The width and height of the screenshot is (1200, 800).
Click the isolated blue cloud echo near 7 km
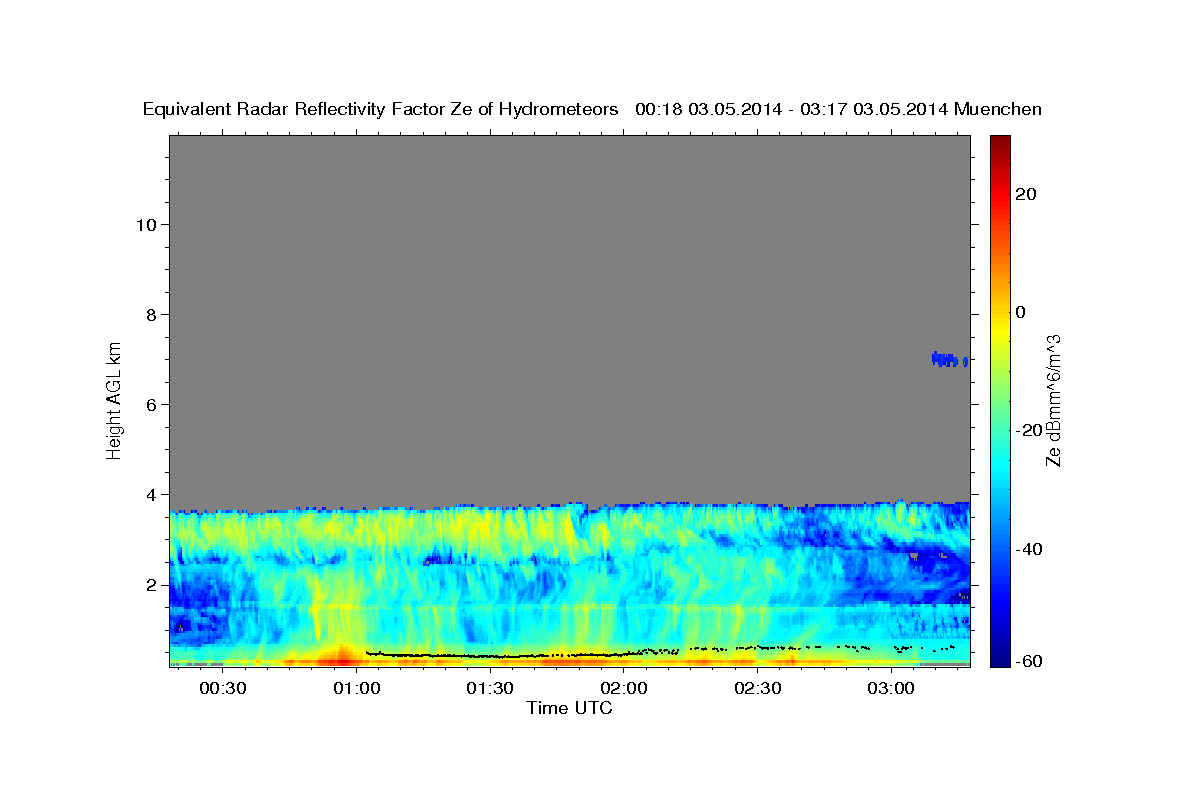click(949, 358)
